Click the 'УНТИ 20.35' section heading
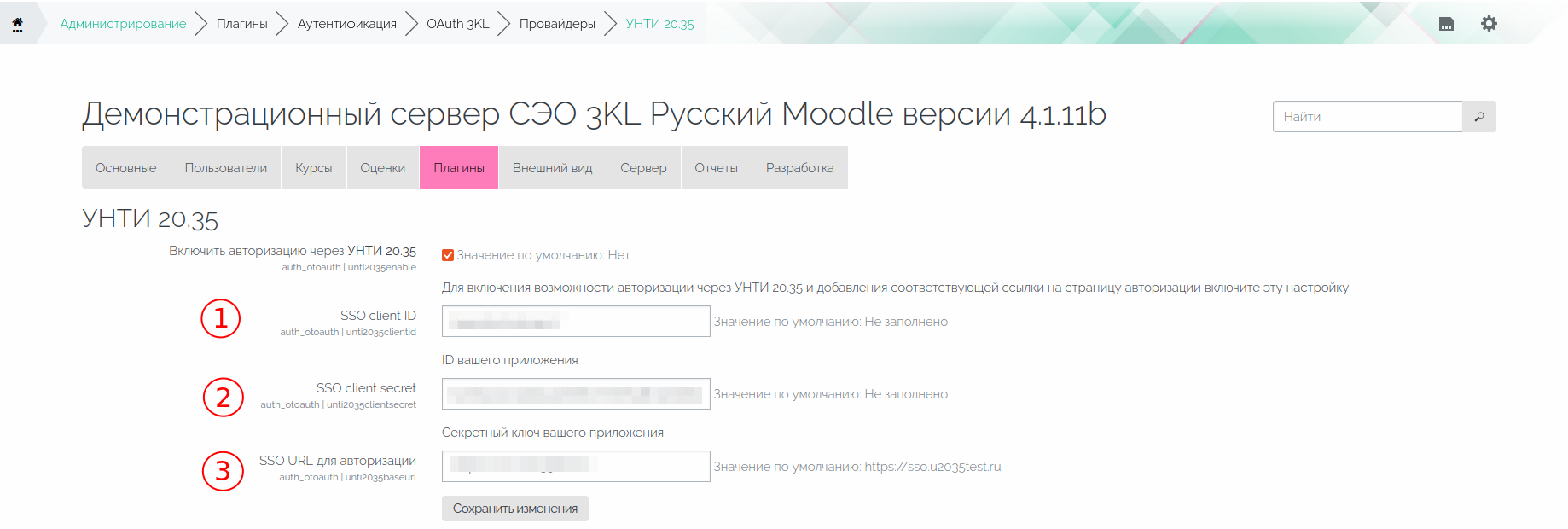Image resolution: width=1568 pixels, height=529 pixels. coord(150,219)
